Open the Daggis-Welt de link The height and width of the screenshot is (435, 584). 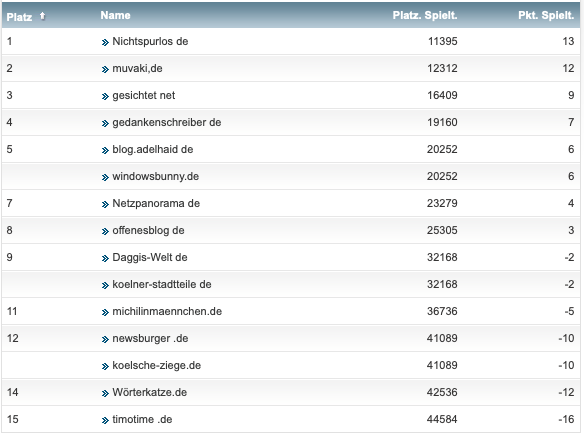tap(150, 257)
